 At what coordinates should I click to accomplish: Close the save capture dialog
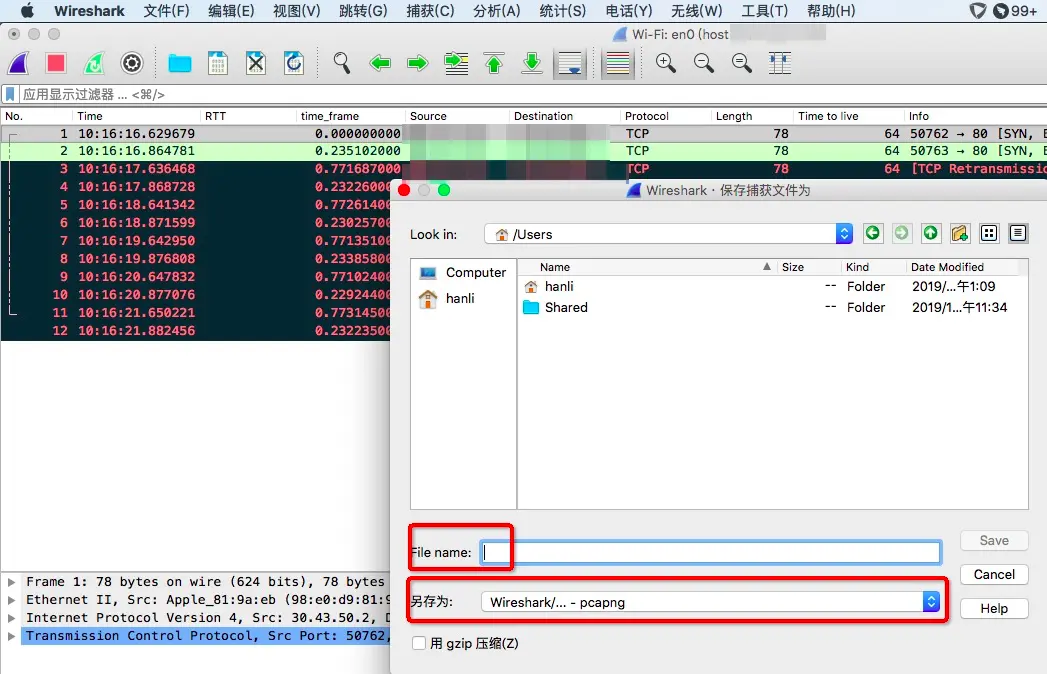coord(404,190)
